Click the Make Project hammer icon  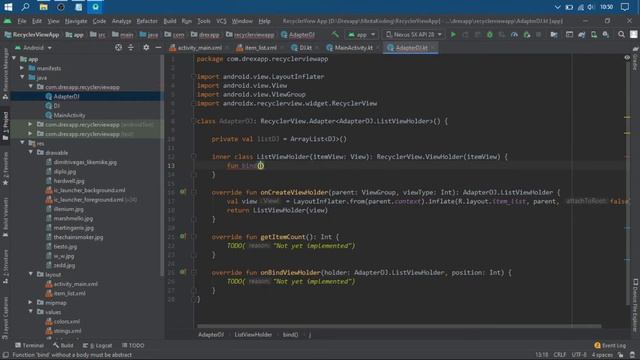pyautogui.click(x=335, y=35)
